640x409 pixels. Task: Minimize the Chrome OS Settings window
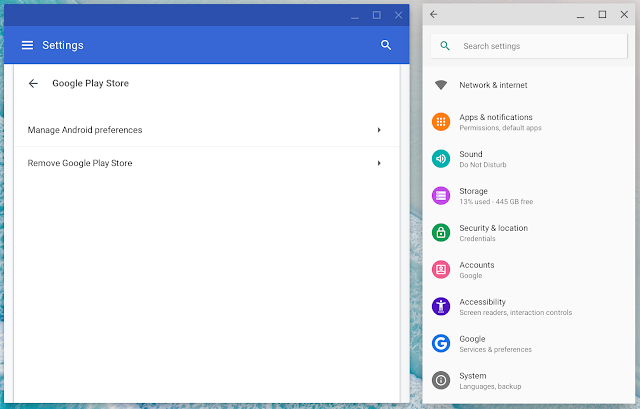355,16
